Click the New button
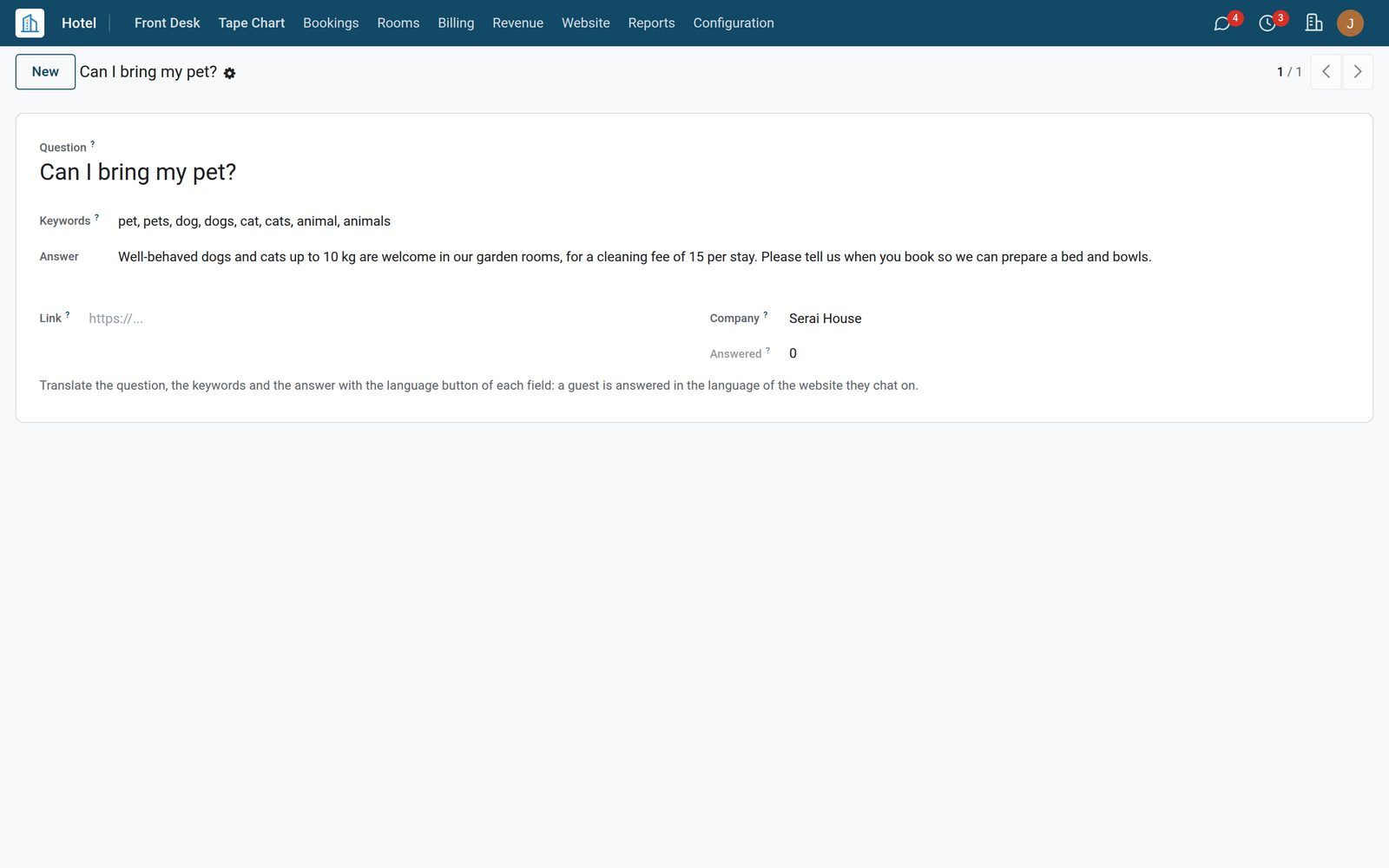The height and width of the screenshot is (868, 1389). pos(45,72)
